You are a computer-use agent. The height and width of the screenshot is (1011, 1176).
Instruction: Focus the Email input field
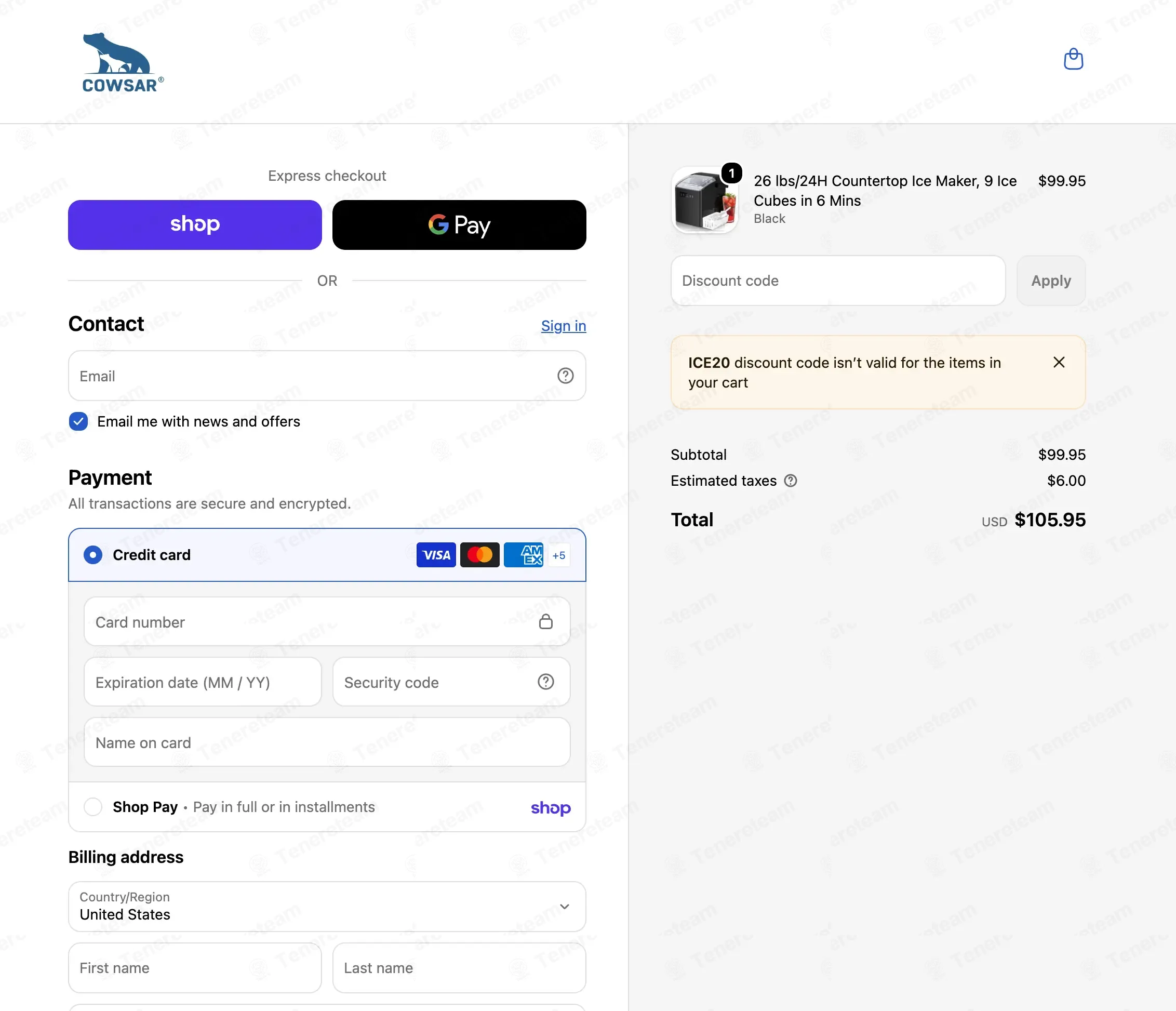327,376
